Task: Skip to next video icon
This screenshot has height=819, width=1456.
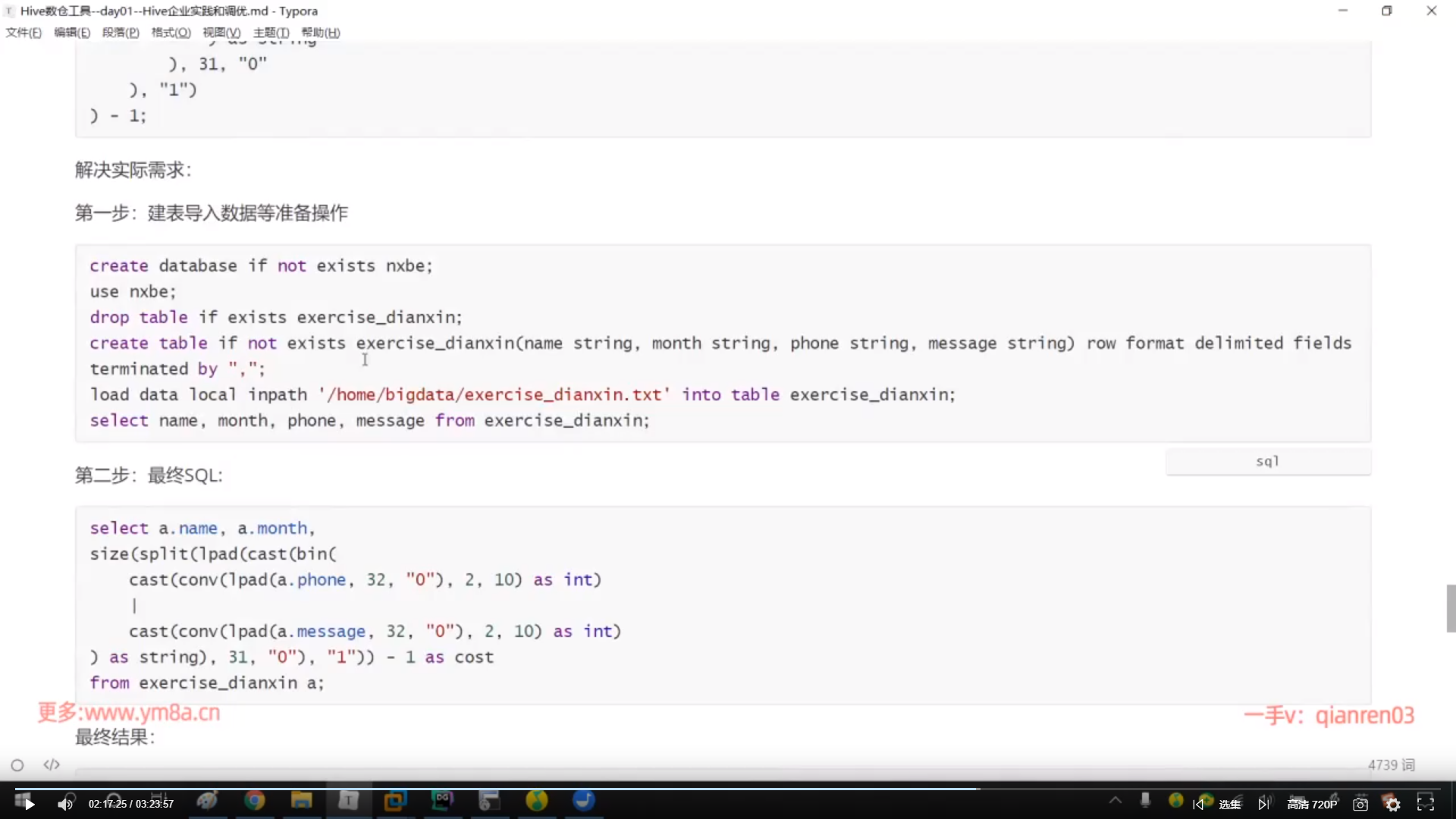Action: pyautogui.click(x=1263, y=805)
